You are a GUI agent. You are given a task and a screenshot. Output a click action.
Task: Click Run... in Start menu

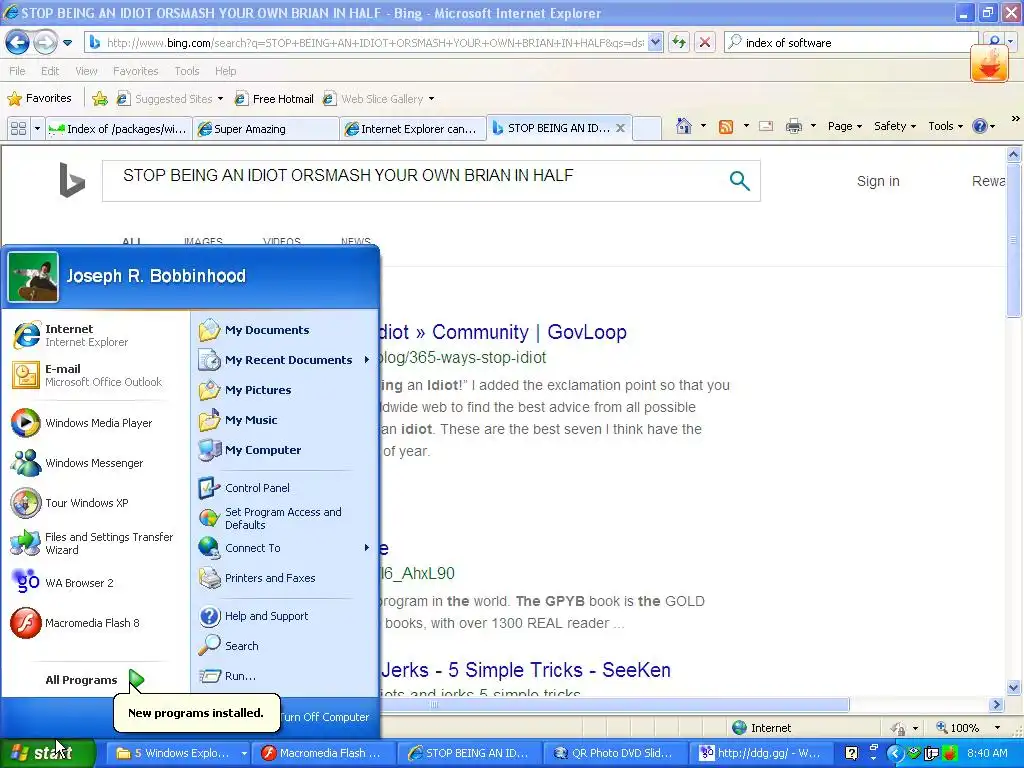point(284,676)
